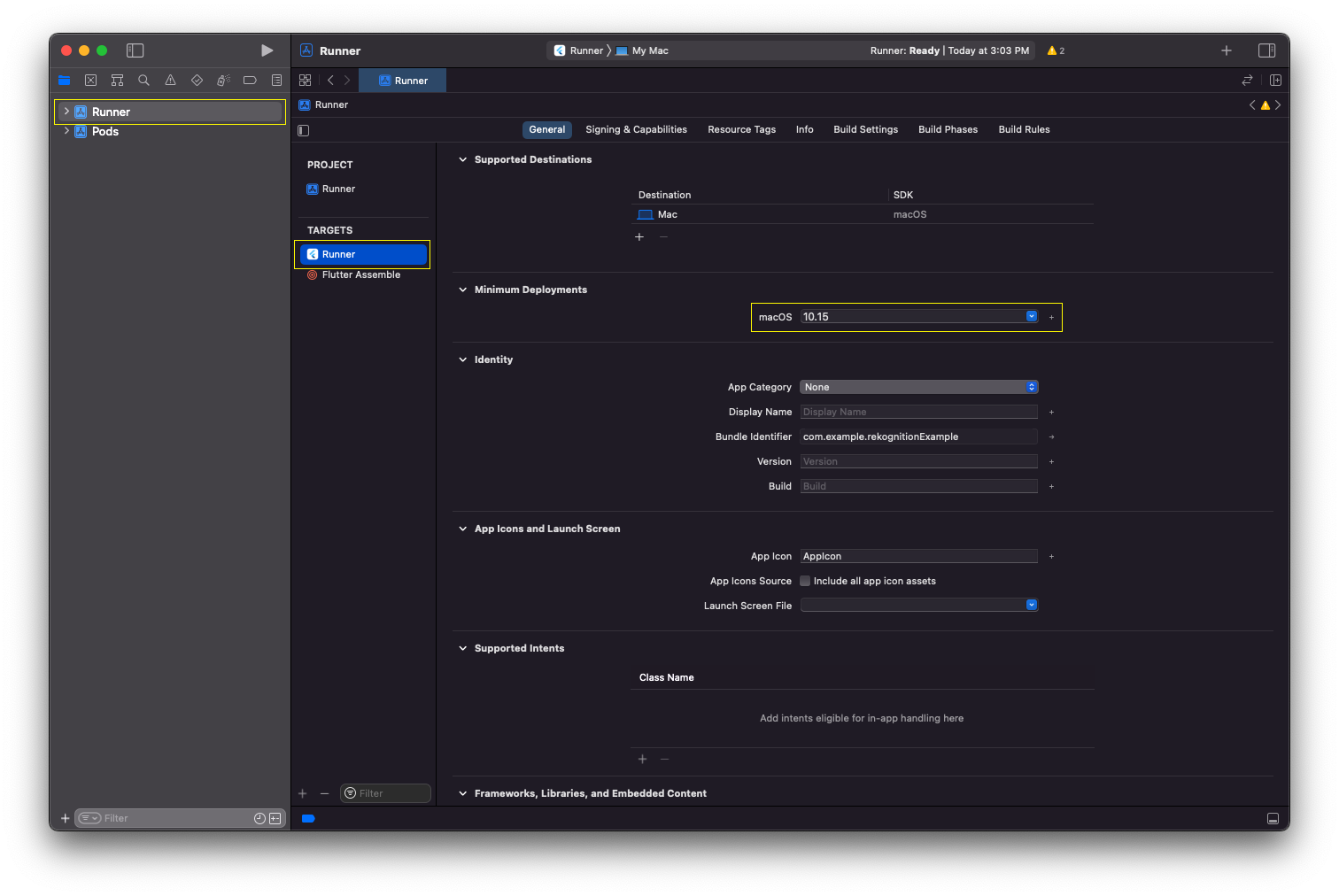Expand the Pods project in navigator
The image size is (1339, 896).
pos(66,131)
